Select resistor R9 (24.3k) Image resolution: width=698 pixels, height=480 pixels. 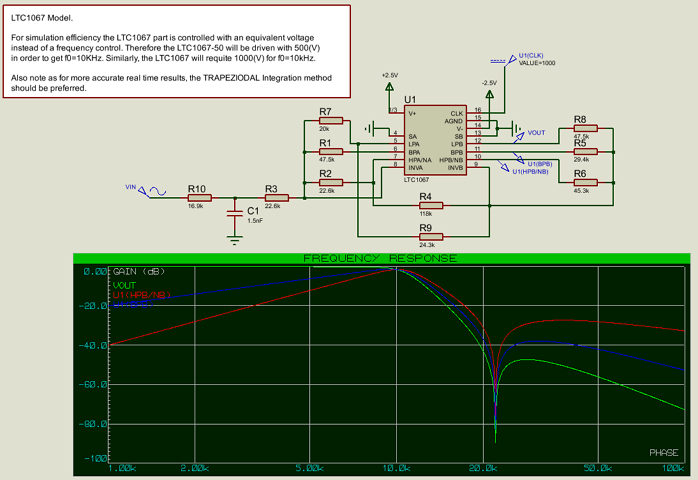[425, 236]
